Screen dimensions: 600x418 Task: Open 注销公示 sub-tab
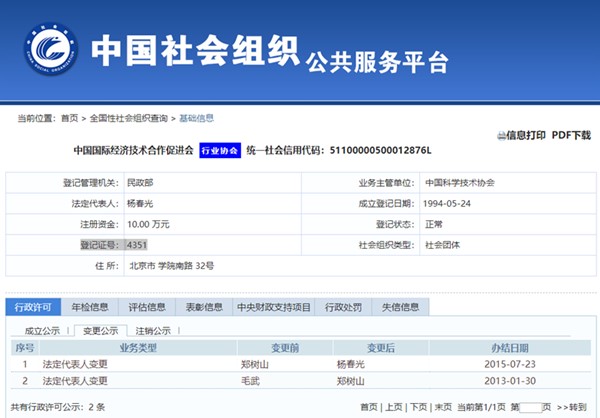pos(153,331)
